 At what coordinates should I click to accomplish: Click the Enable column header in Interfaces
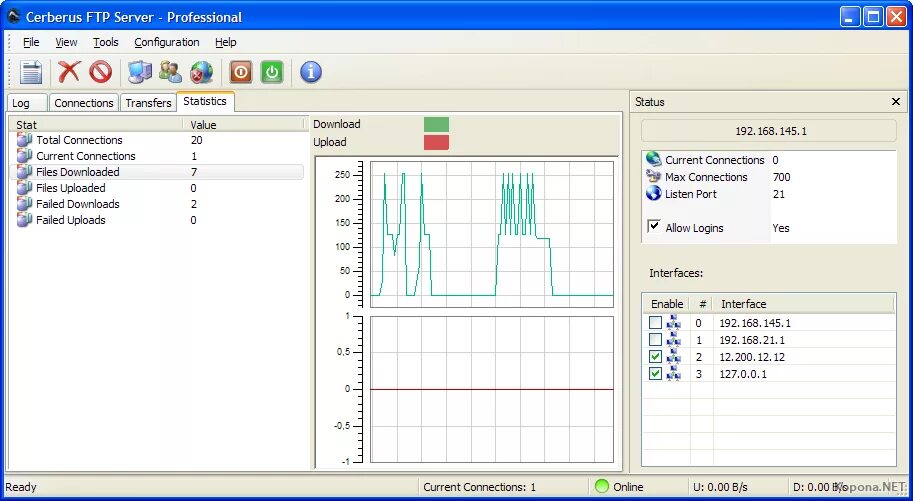tap(666, 304)
